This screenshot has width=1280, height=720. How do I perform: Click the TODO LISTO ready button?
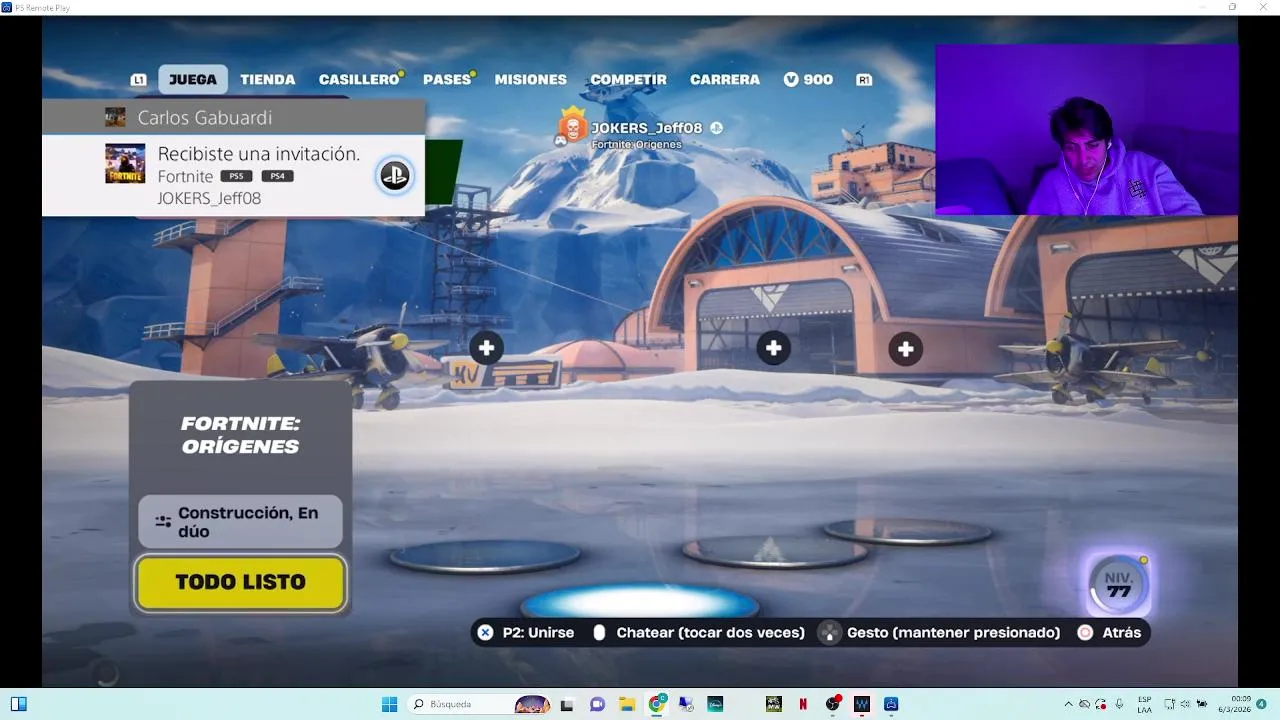pyautogui.click(x=240, y=582)
